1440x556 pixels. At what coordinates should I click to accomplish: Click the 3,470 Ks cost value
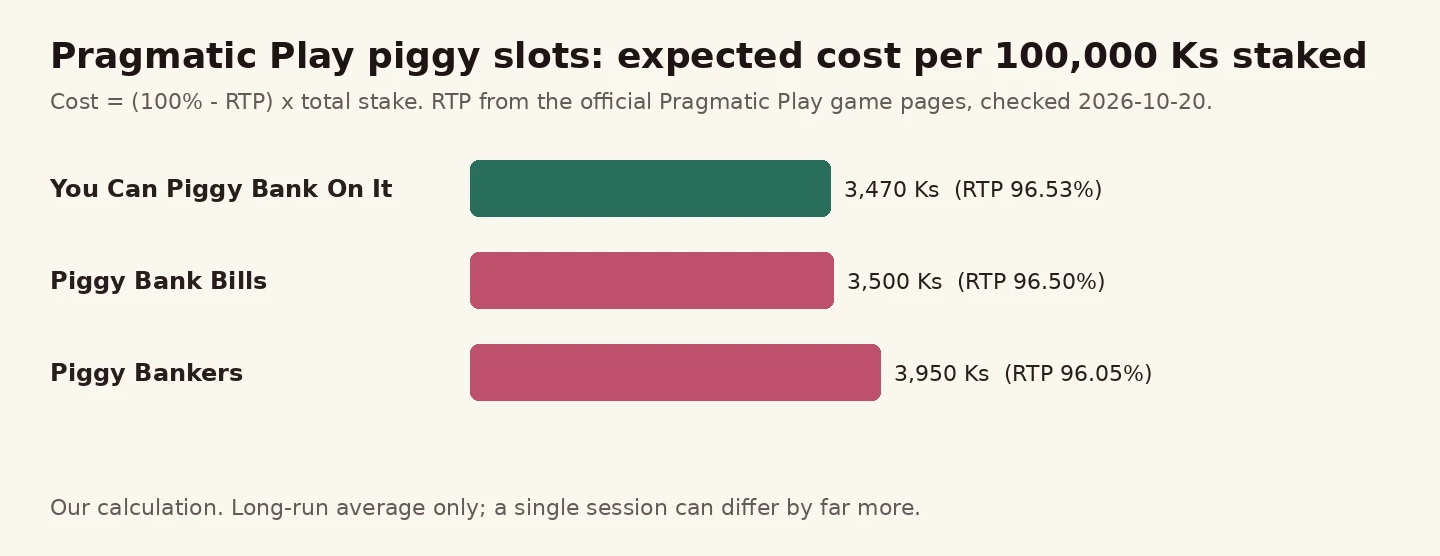(x=892, y=190)
